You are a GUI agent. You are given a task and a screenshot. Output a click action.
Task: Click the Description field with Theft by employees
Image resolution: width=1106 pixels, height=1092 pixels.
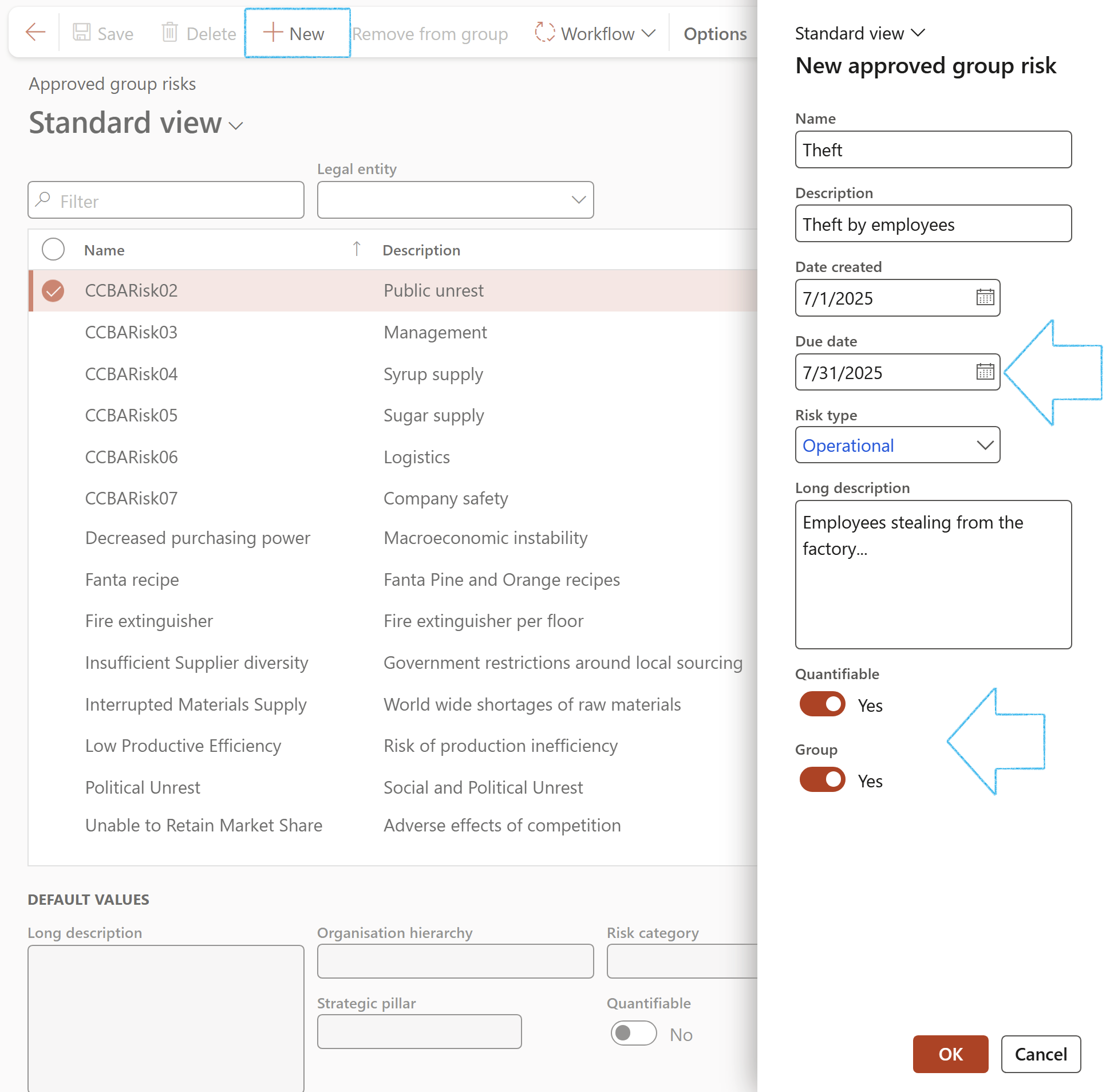click(933, 223)
